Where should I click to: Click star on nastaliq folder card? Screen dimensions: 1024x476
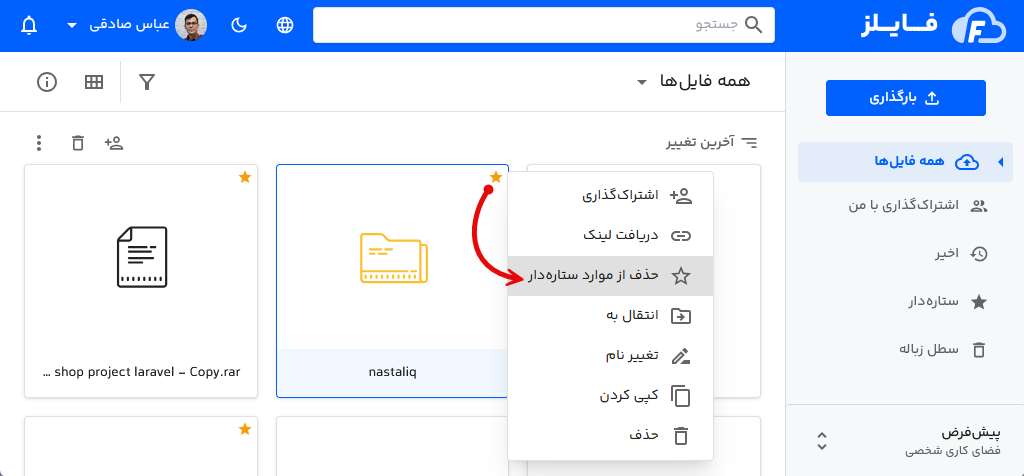[x=496, y=177]
